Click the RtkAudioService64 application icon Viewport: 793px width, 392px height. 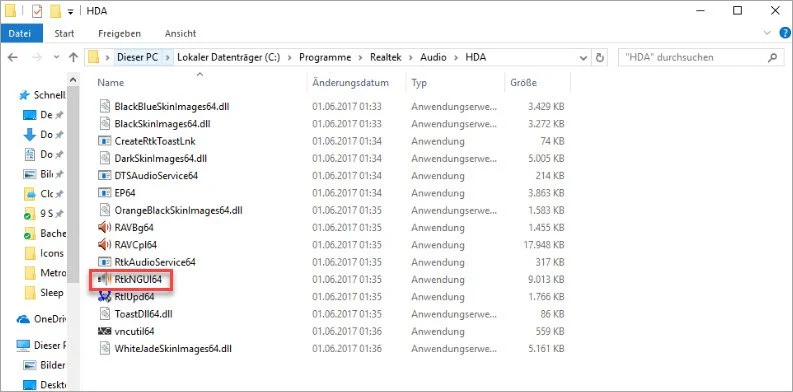coord(104,262)
